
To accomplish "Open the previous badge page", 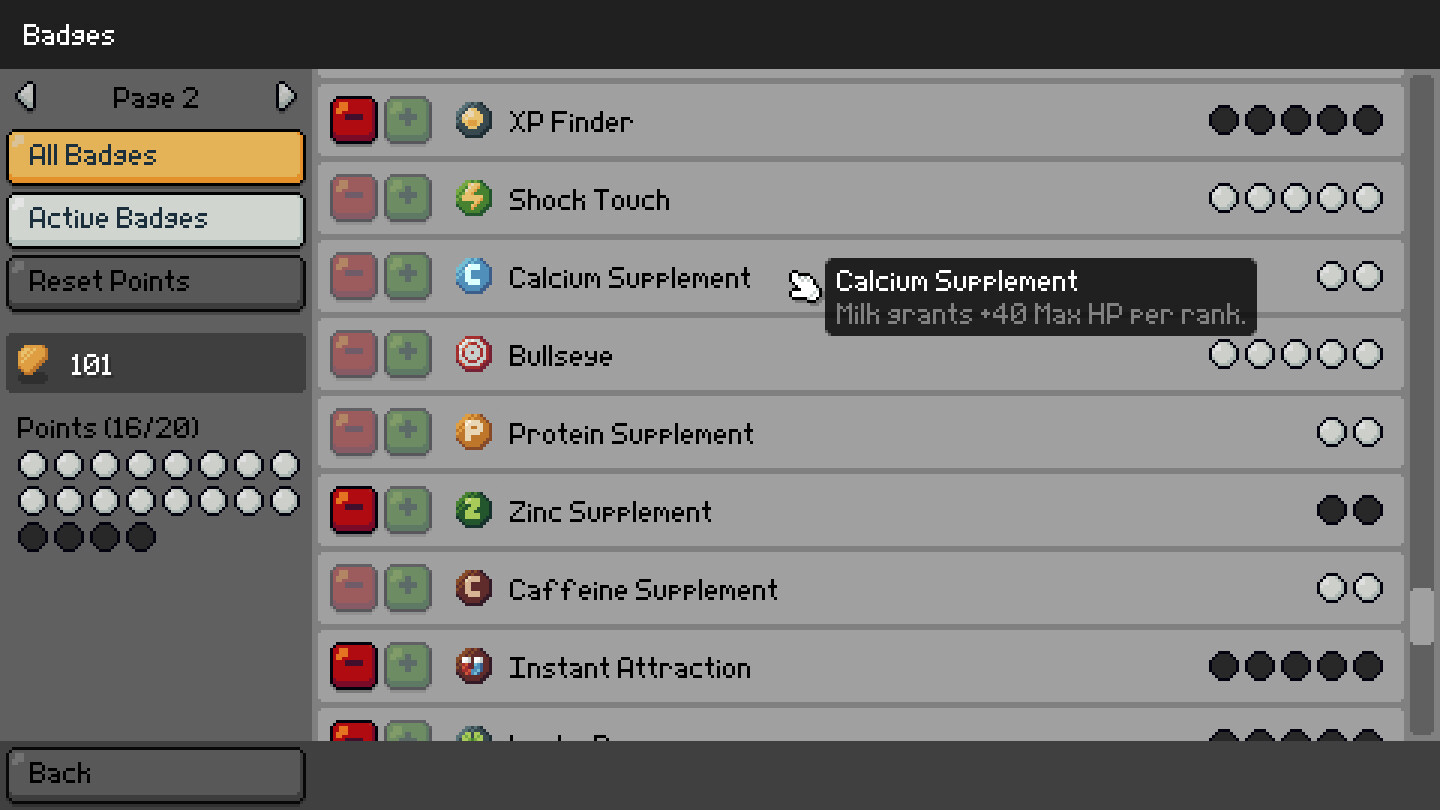I will [x=26, y=97].
